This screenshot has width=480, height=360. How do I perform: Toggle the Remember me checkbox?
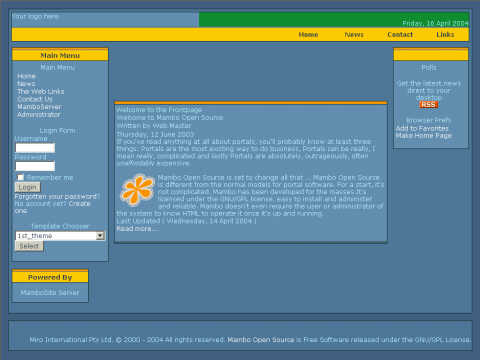click(x=20, y=177)
